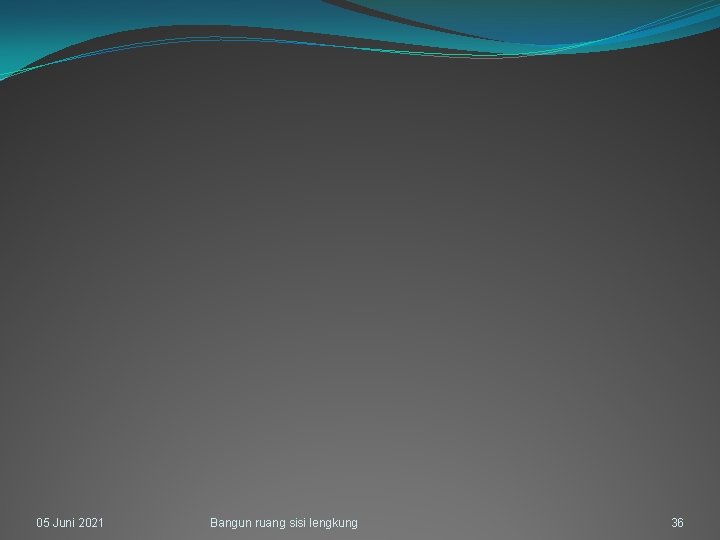The width and height of the screenshot is (720, 540).
Task: Select the word Juni in date
Action: (x=63, y=523)
